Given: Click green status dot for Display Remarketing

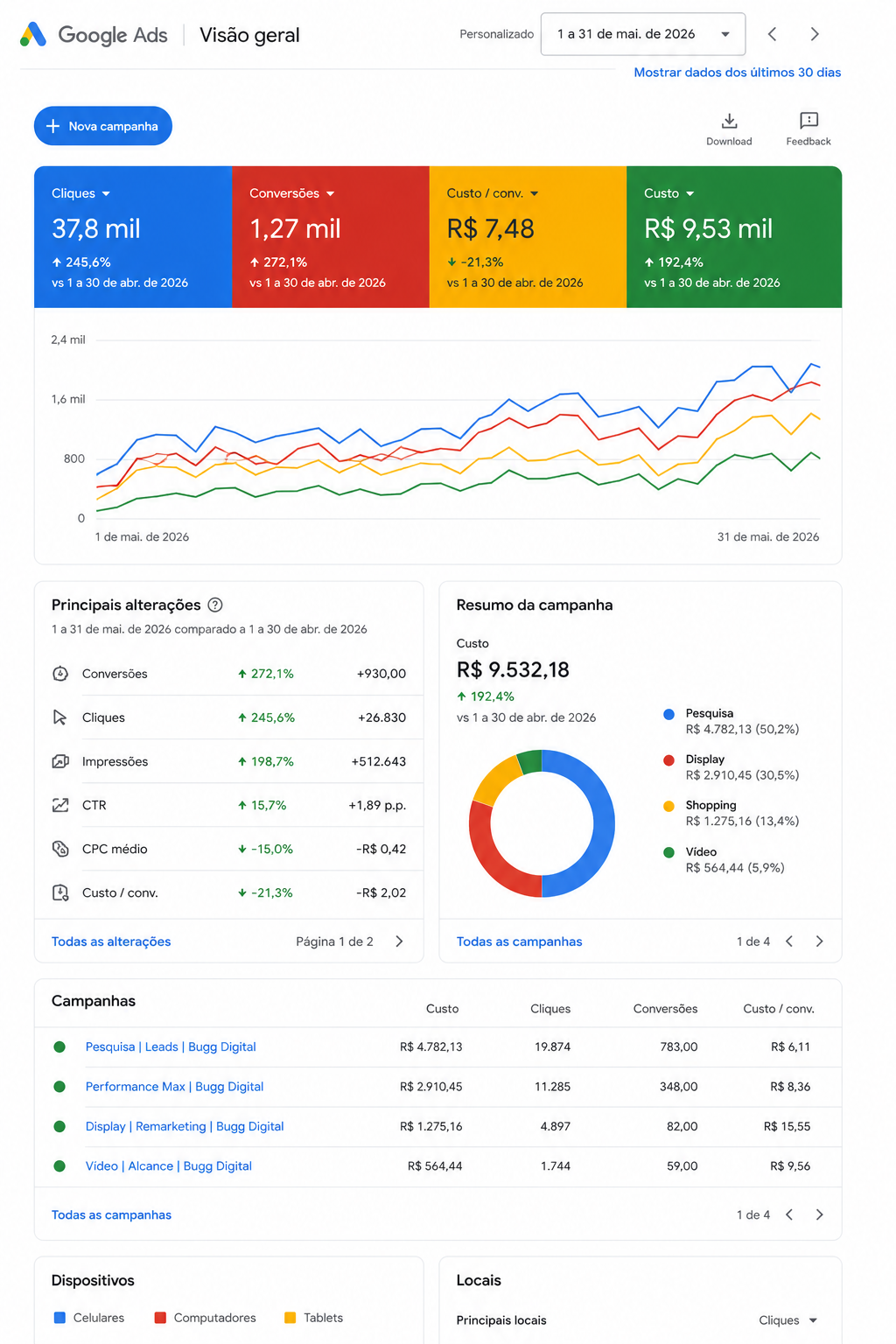Looking at the screenshot, I should [59, 1126].
